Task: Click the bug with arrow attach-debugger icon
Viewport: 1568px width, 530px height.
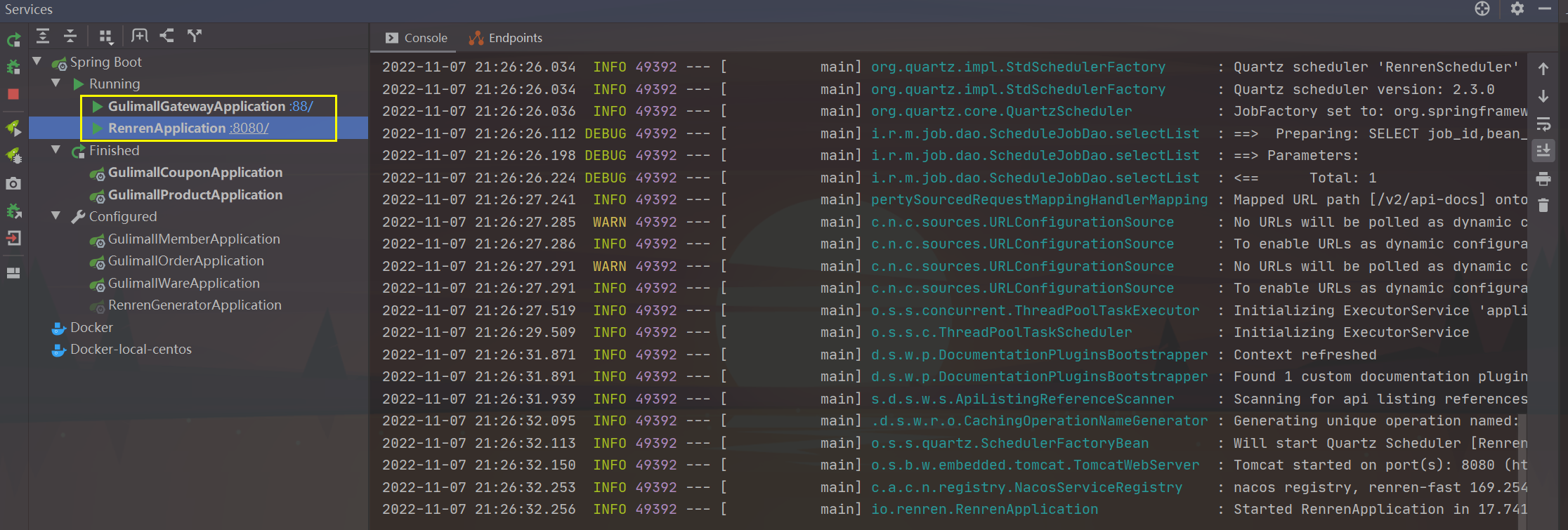Action: tap(13, 211)
